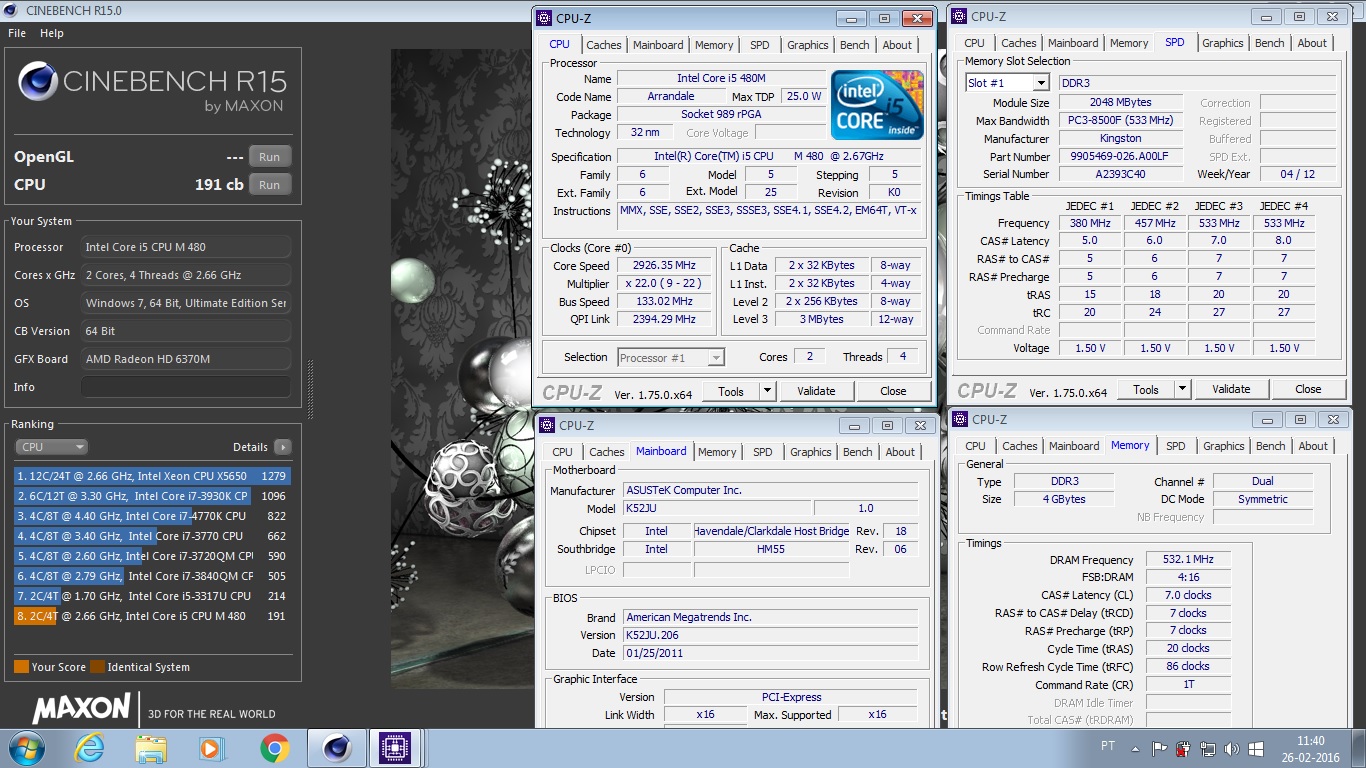The width and height of the screenshot is (1366, 768).
Task: Click Validate in CPU tab window
Action: pos(816,391)
